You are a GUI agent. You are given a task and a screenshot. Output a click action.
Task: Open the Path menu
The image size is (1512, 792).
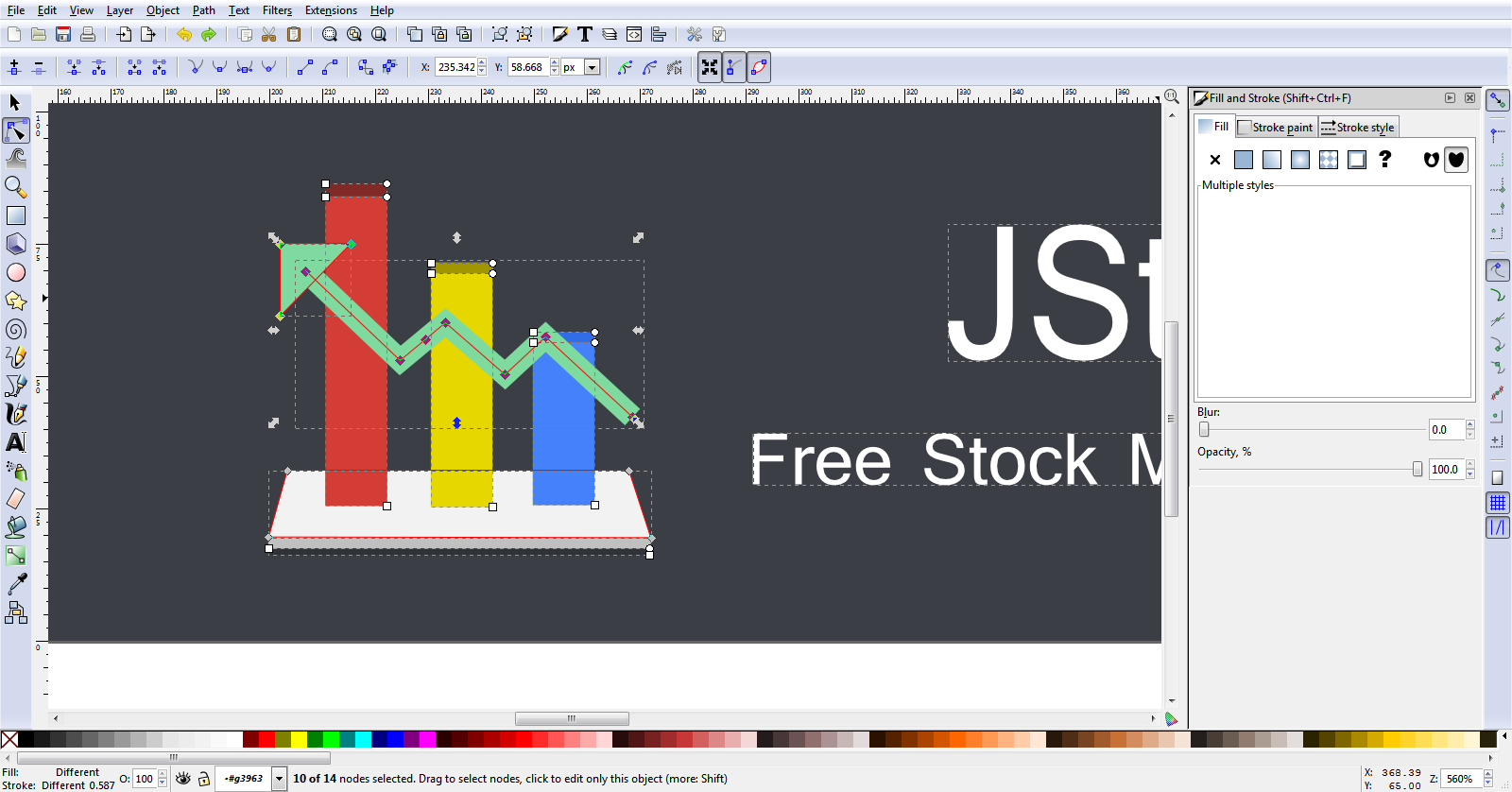pos(204,10)
